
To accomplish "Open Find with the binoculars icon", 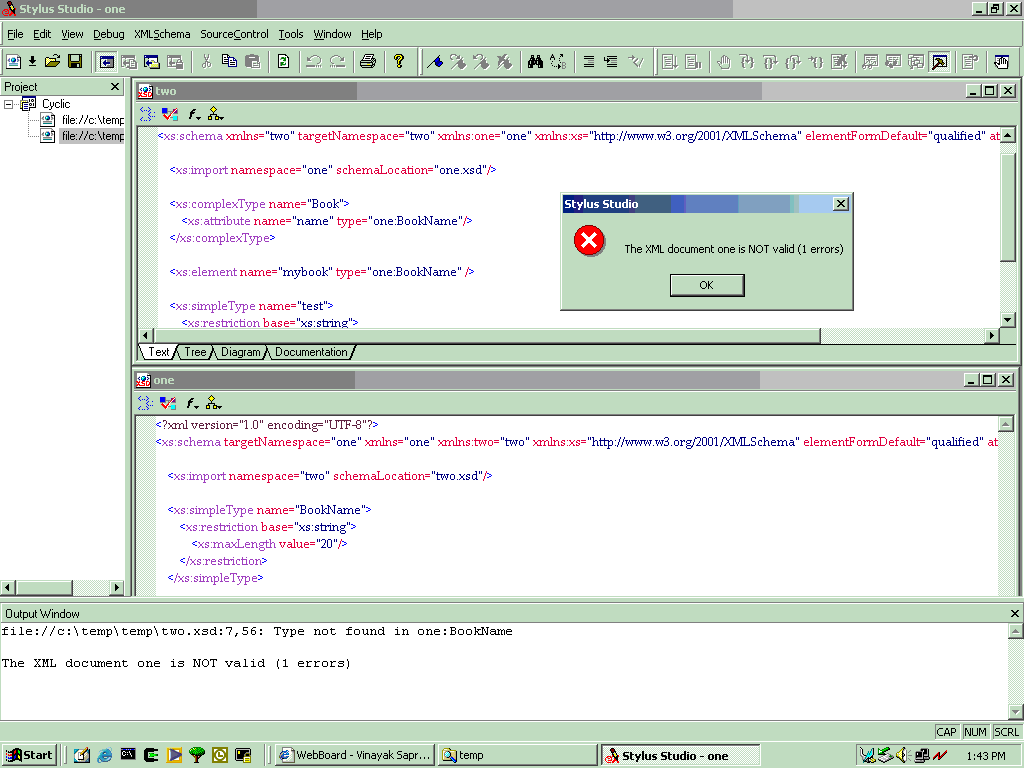I will pyautogui.click(x=536, y=61).
